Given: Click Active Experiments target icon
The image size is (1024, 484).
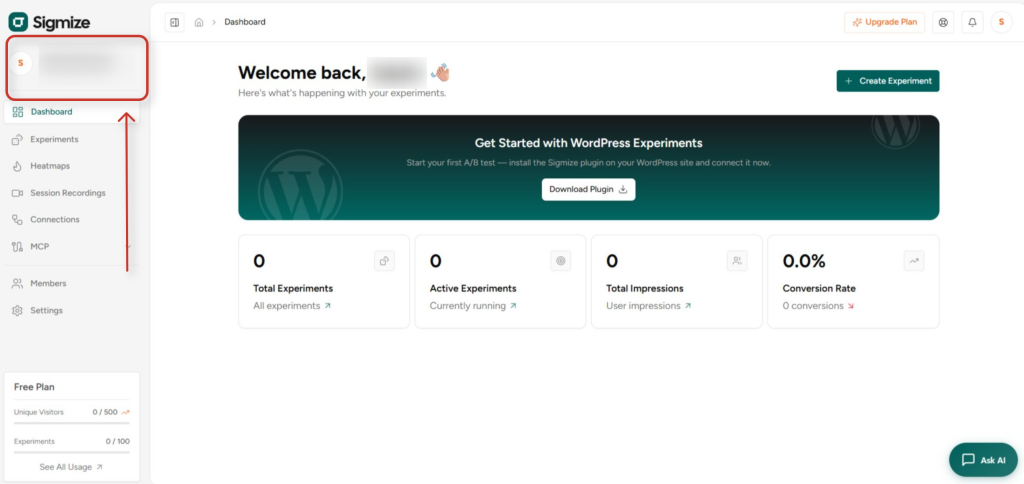Looking at the screenshot, I should 561,261.
